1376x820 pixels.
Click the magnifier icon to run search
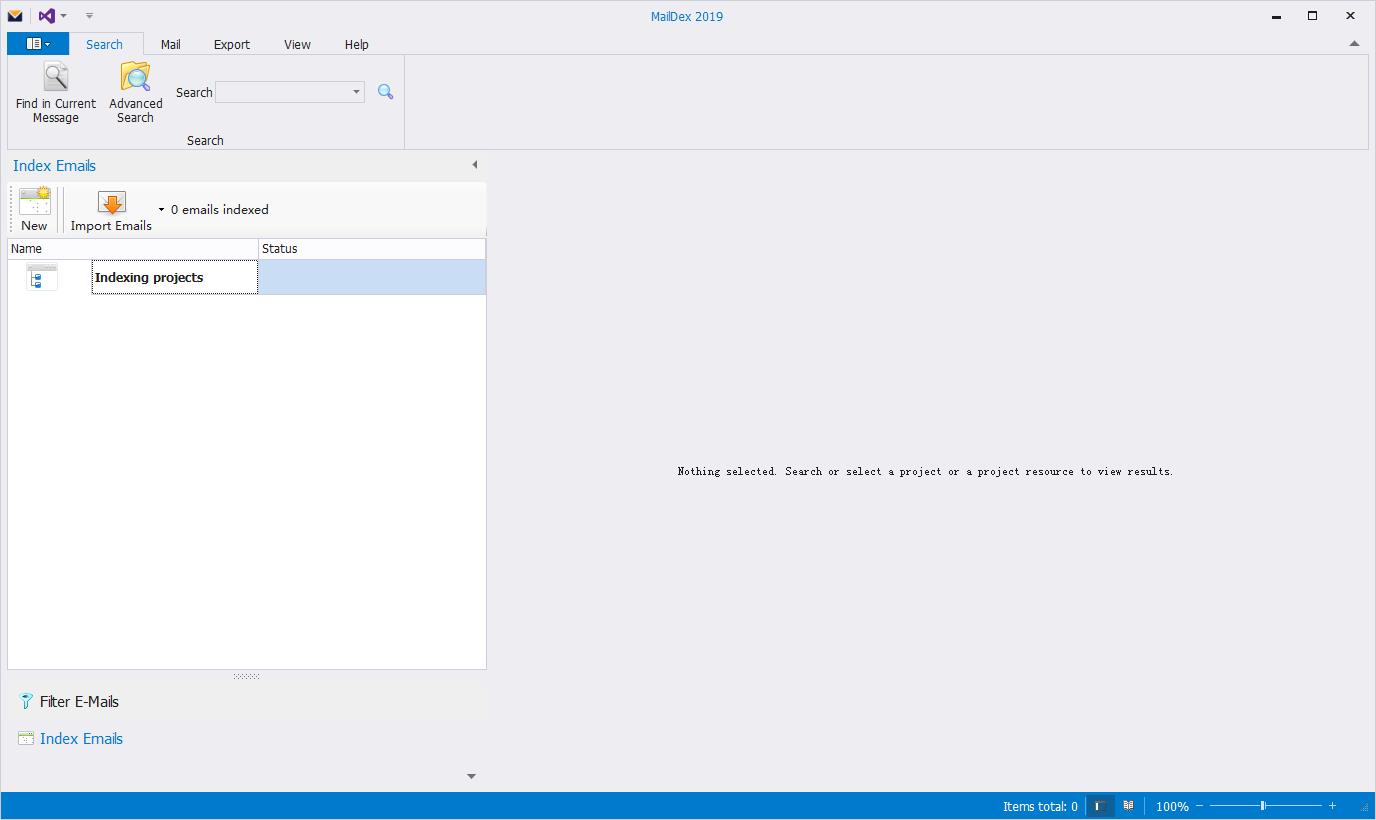point(385,91)
